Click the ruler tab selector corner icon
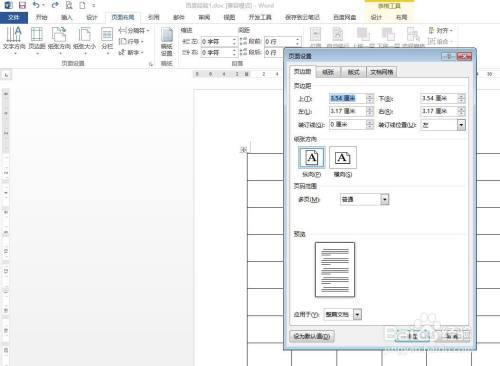The width and height of the screenshot is (500, 366). [x=6, y=75]
